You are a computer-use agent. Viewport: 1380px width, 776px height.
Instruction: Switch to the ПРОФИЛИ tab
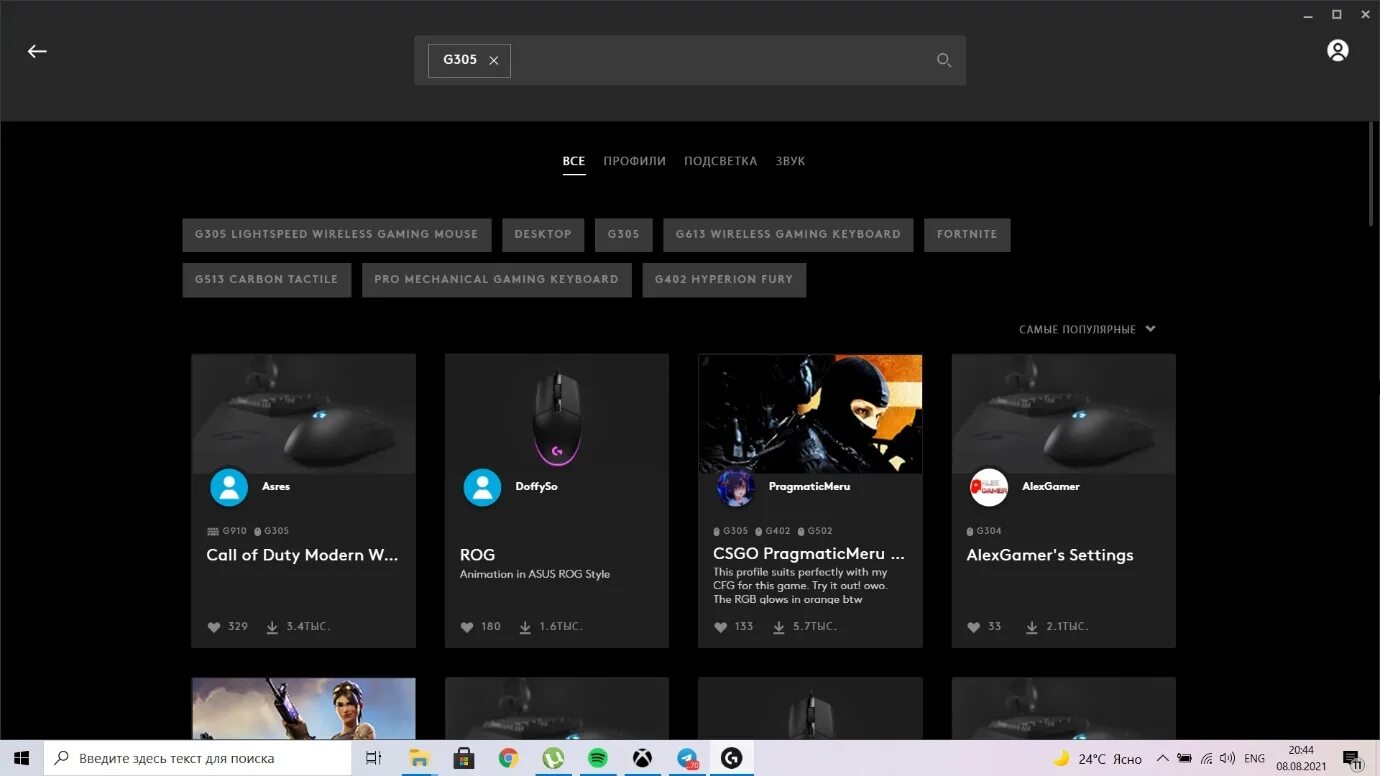tap(634, 161)
